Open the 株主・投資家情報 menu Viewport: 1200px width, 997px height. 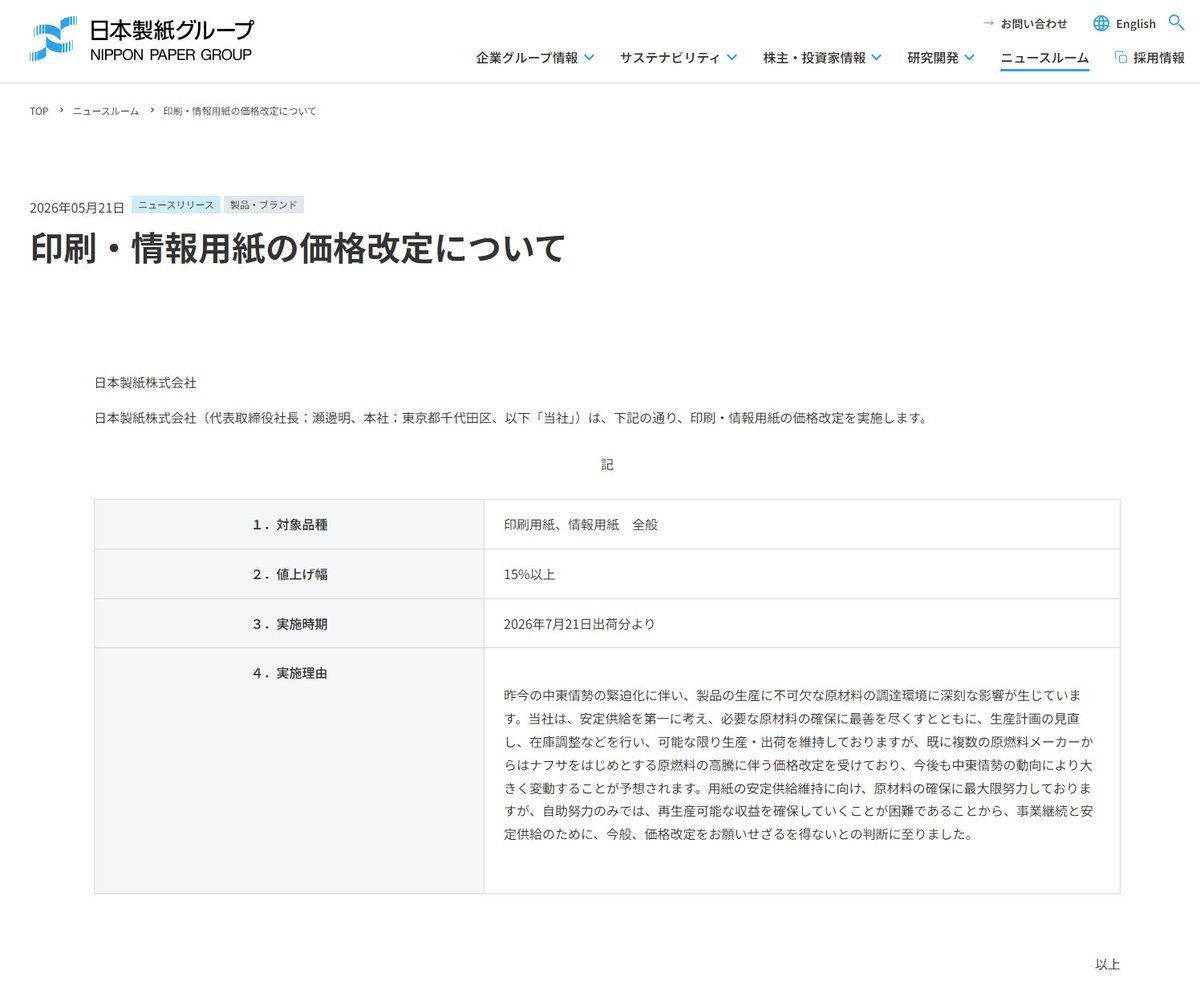(814, 58)
